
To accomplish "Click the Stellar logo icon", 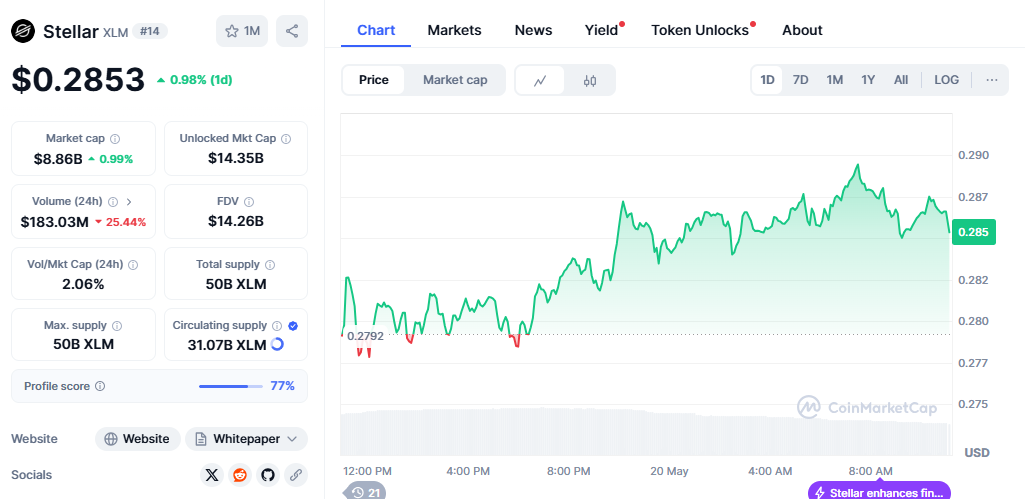I will pyautogui.click(x=23, y=31).
